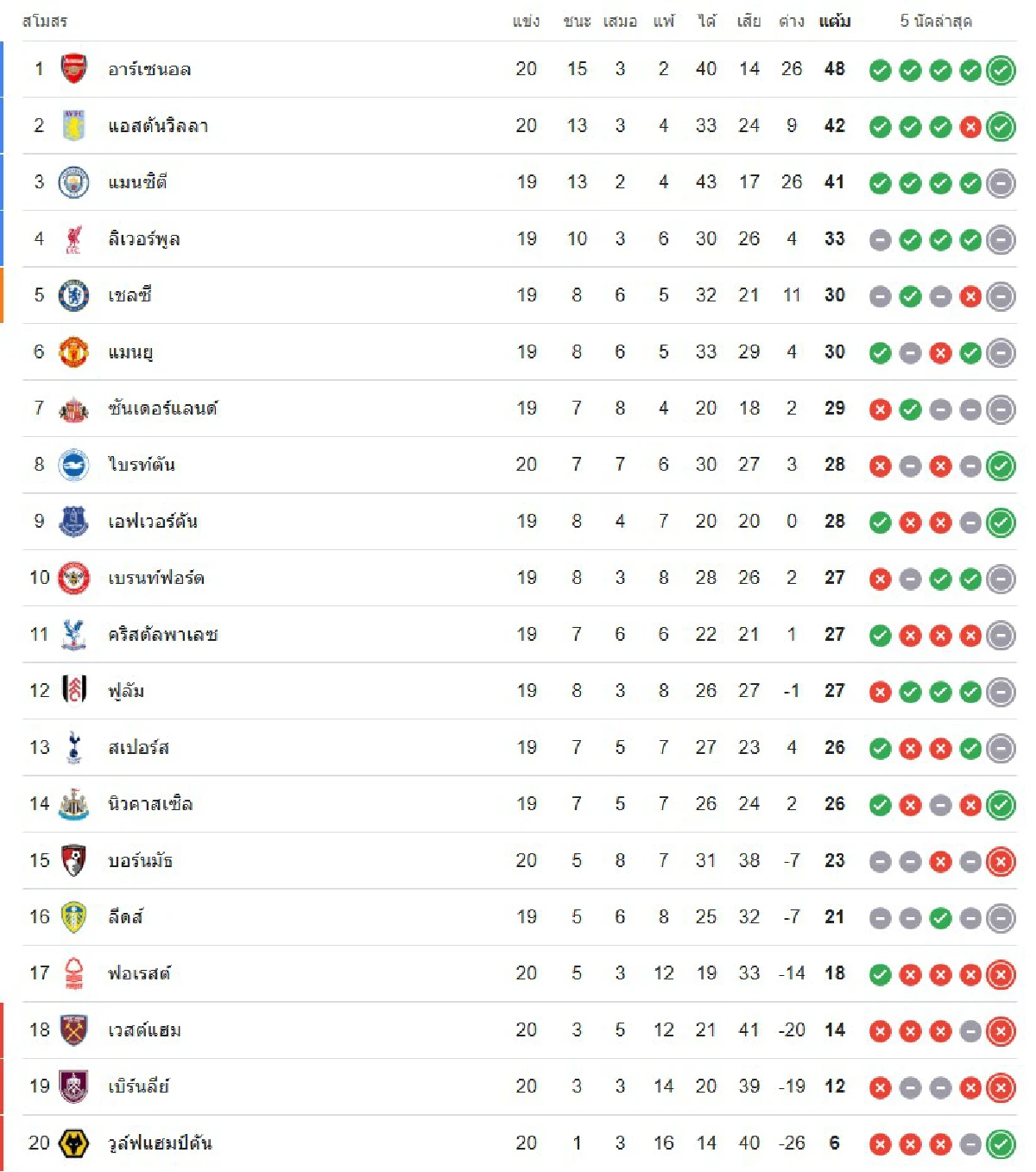1036x1172 pixels.
Task: Click Newcastle's latest match win circle
Action: tap(1001, 805)
